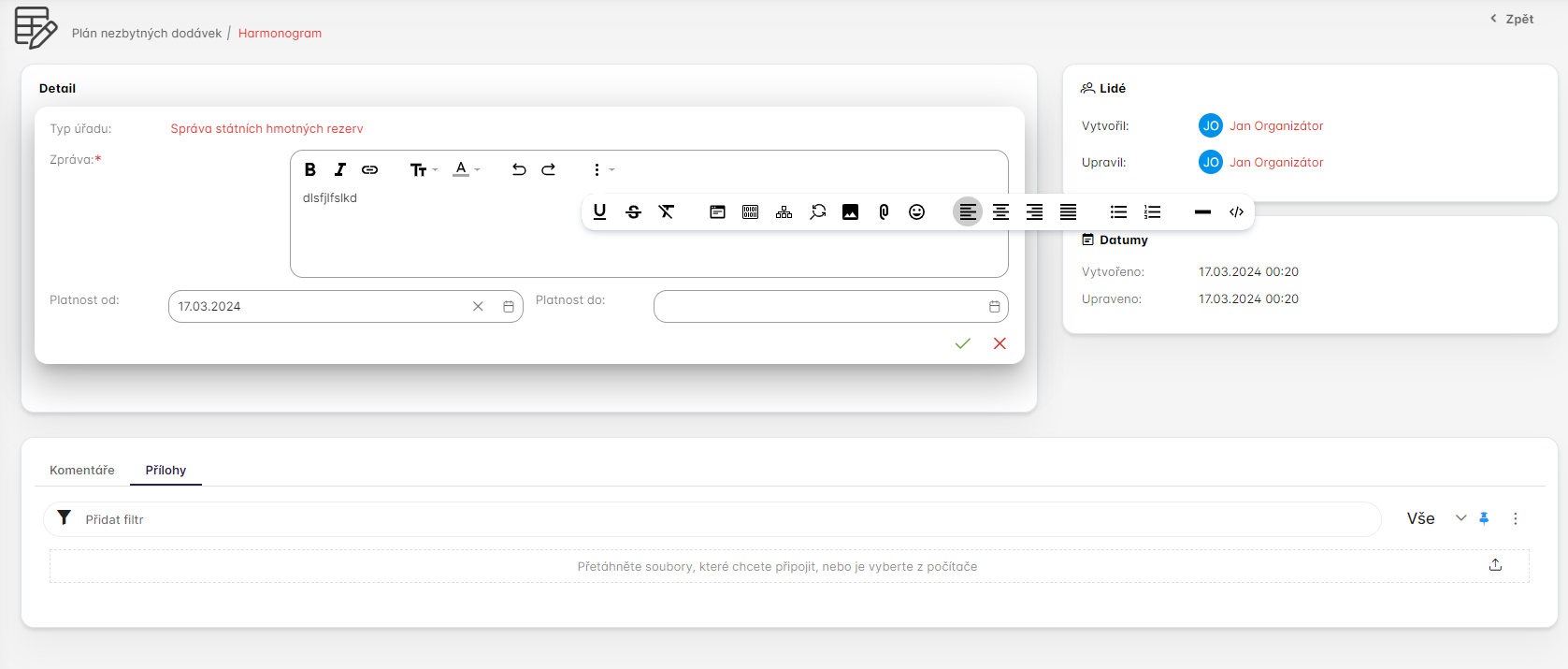
Task: Switch editor to HTML source code view
Action: (1236, 211)
